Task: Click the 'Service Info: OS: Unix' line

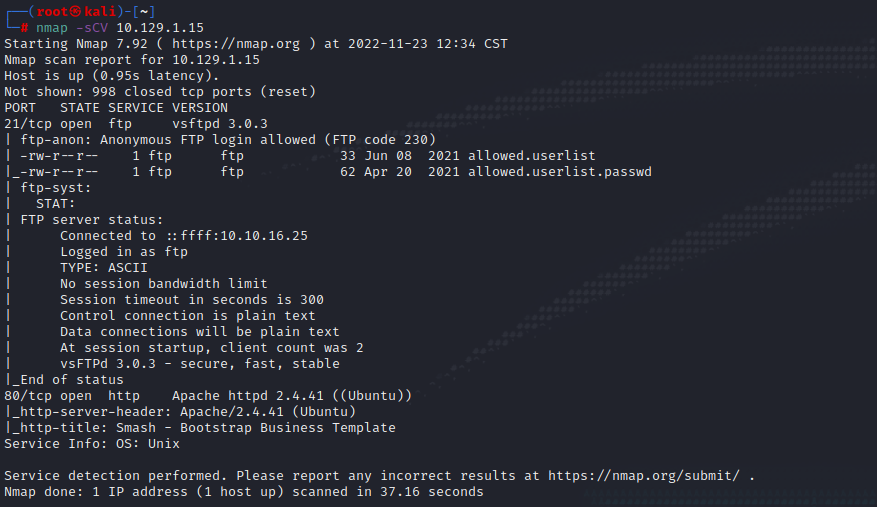Action: (88, 443)
